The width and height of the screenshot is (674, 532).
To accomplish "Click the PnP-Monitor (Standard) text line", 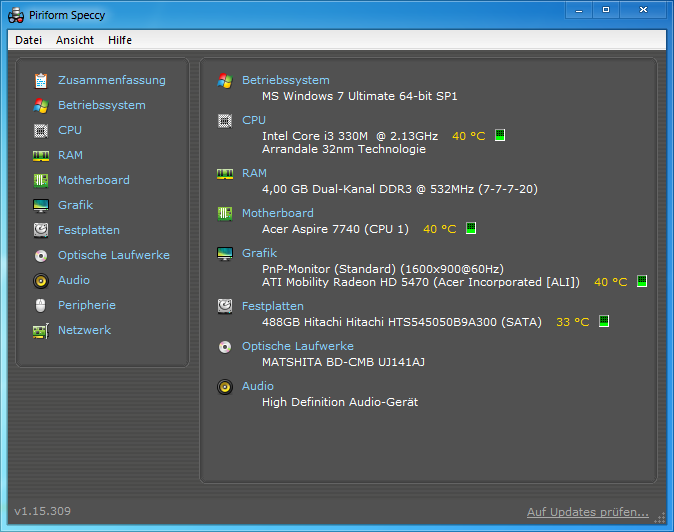I will click(383, 269).
